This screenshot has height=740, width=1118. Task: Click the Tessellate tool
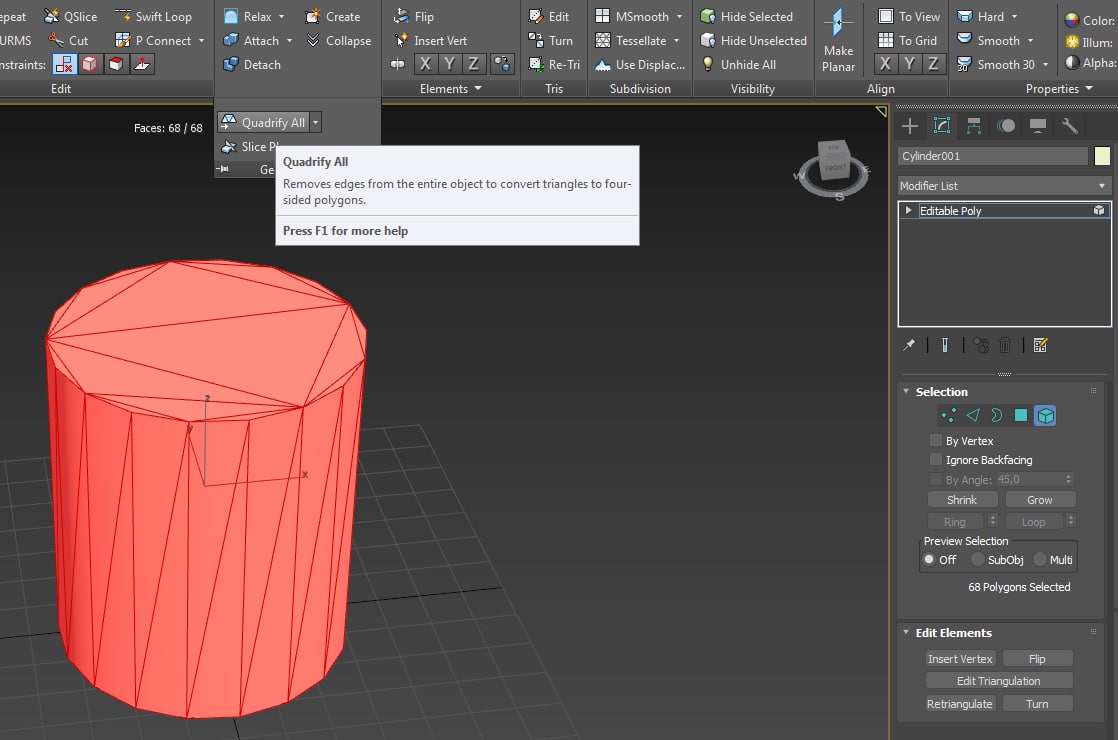[x=631, y=41]
